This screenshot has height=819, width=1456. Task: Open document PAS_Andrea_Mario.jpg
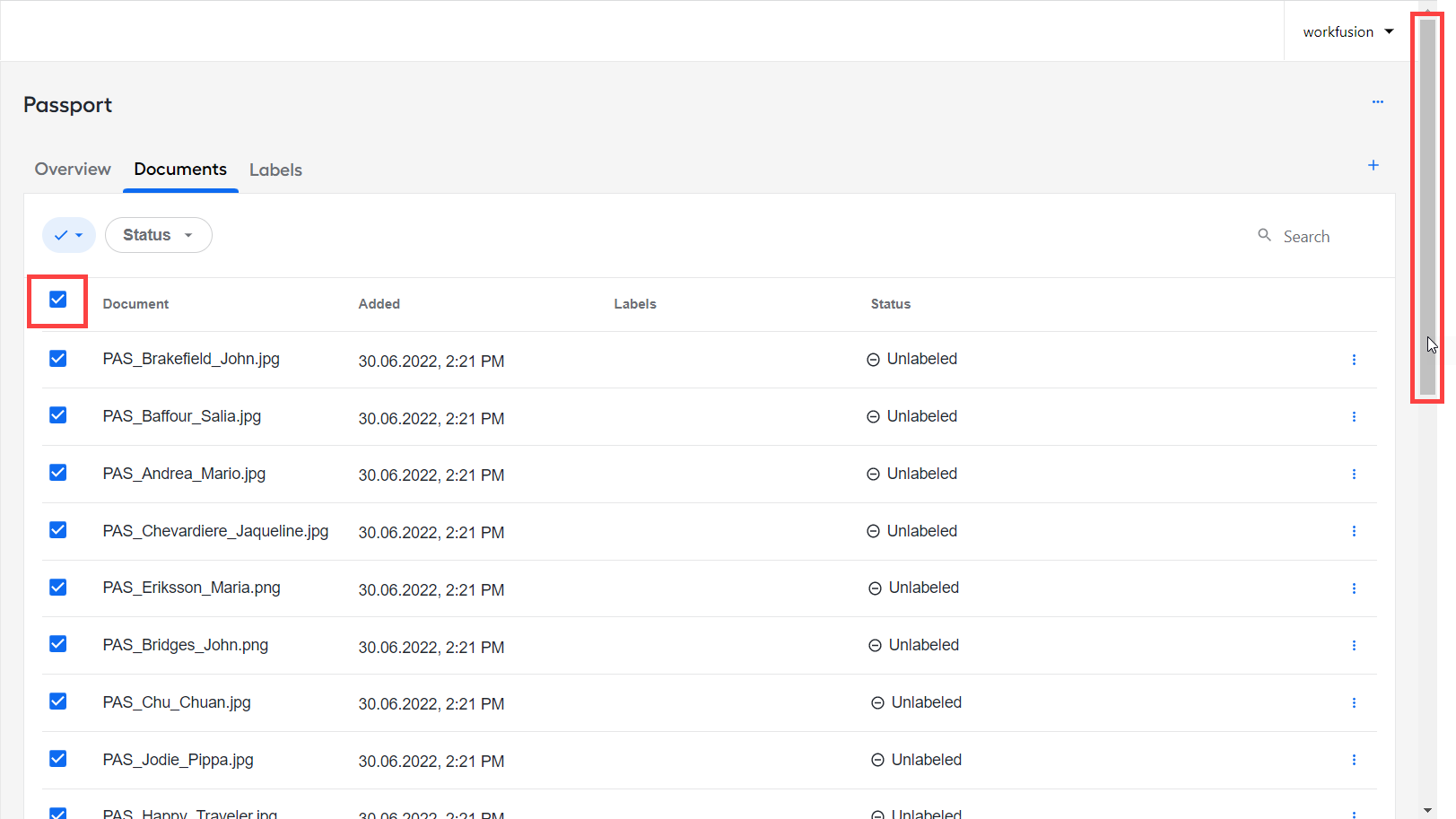(184, 474)
